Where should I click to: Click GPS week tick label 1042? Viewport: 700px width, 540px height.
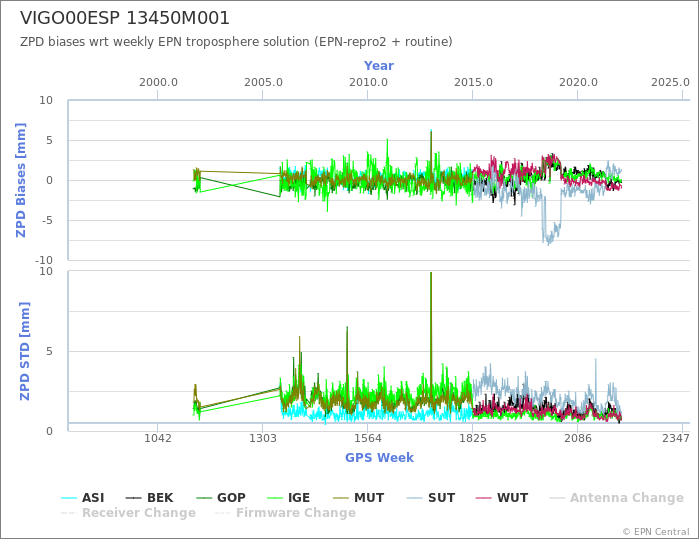pos(158,439)
